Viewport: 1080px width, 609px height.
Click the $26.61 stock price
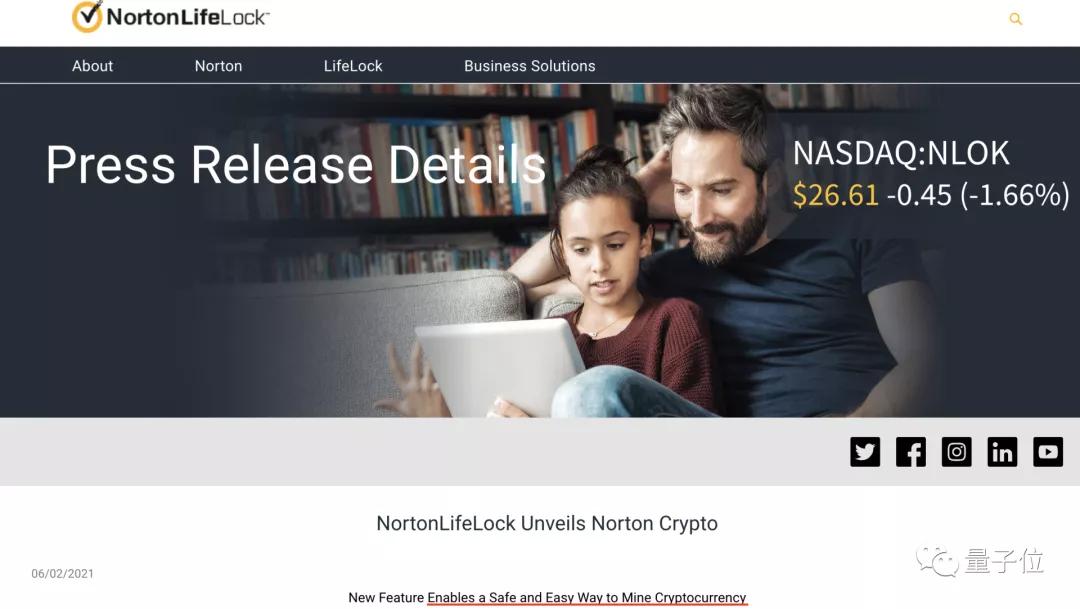835,195
